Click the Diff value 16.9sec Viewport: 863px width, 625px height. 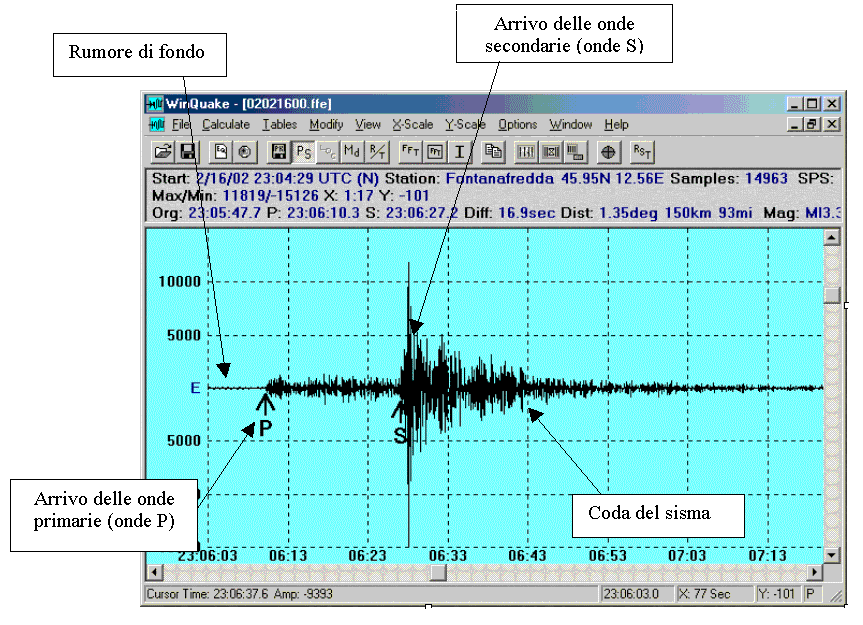[x=526, y=212]
